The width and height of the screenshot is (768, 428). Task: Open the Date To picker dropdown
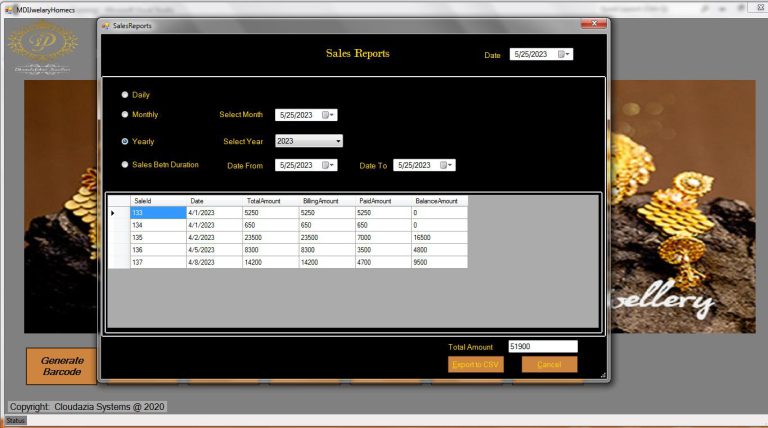(x=446, y=166)
